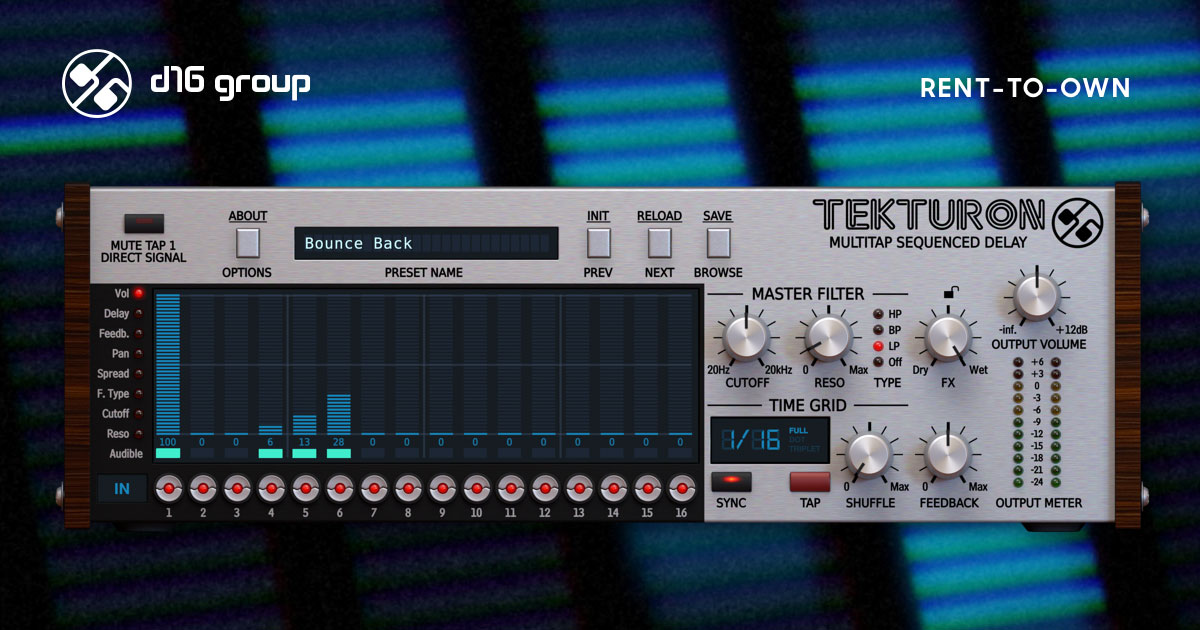Click the master filter RESO knob
1200x630 pixels.
(827, 337)
